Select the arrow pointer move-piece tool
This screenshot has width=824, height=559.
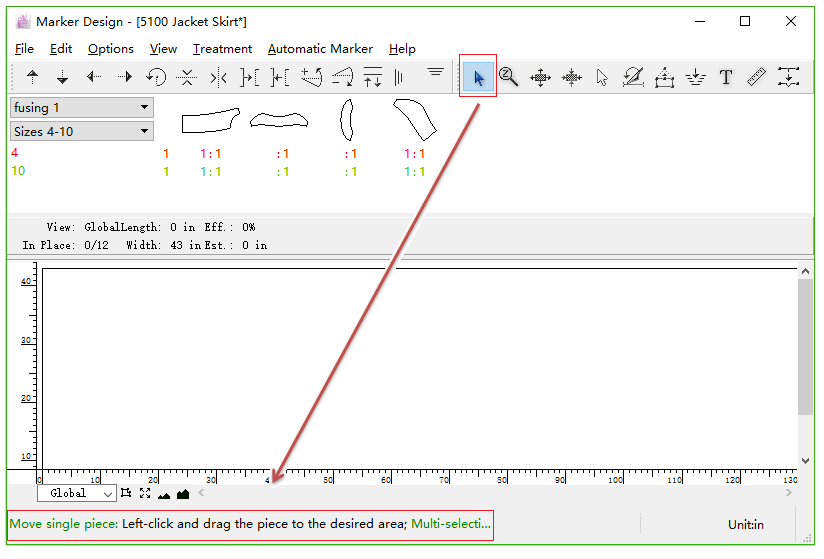478,77
